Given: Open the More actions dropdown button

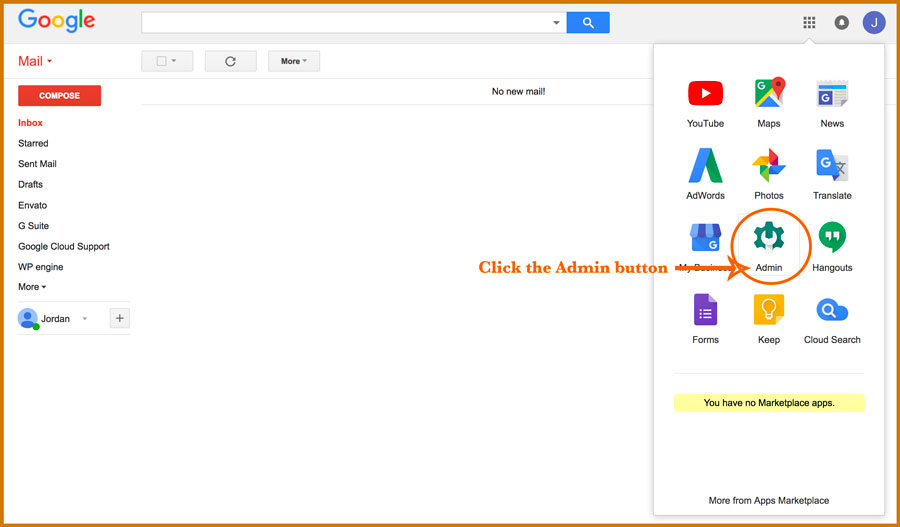Looking at the screenshot, I should 294,61.
